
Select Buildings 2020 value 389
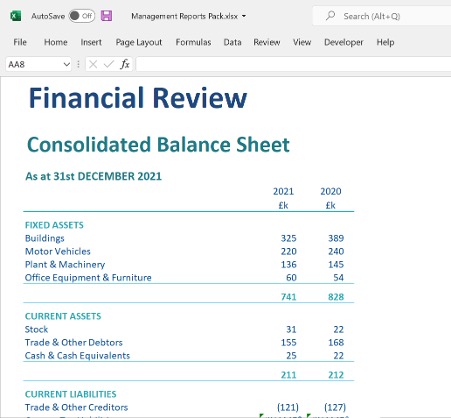pyautogui.click(x=336, y=238)
